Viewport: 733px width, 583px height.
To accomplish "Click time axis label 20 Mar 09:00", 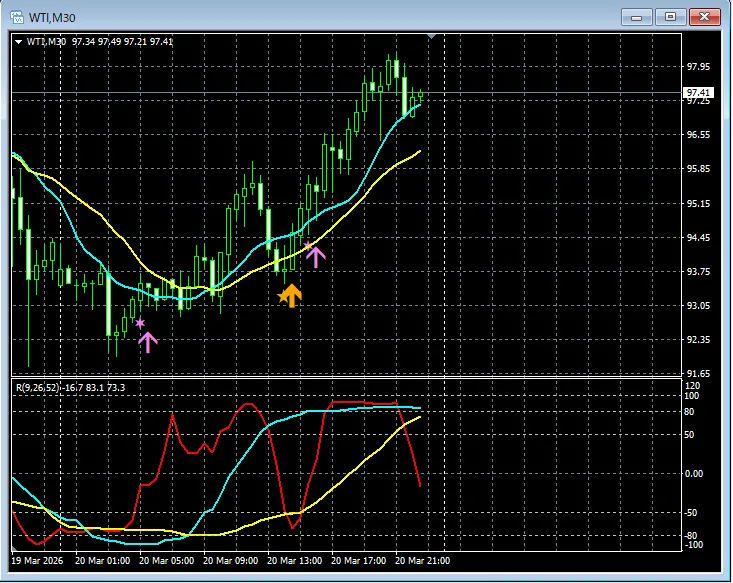I will click(230, 561).
